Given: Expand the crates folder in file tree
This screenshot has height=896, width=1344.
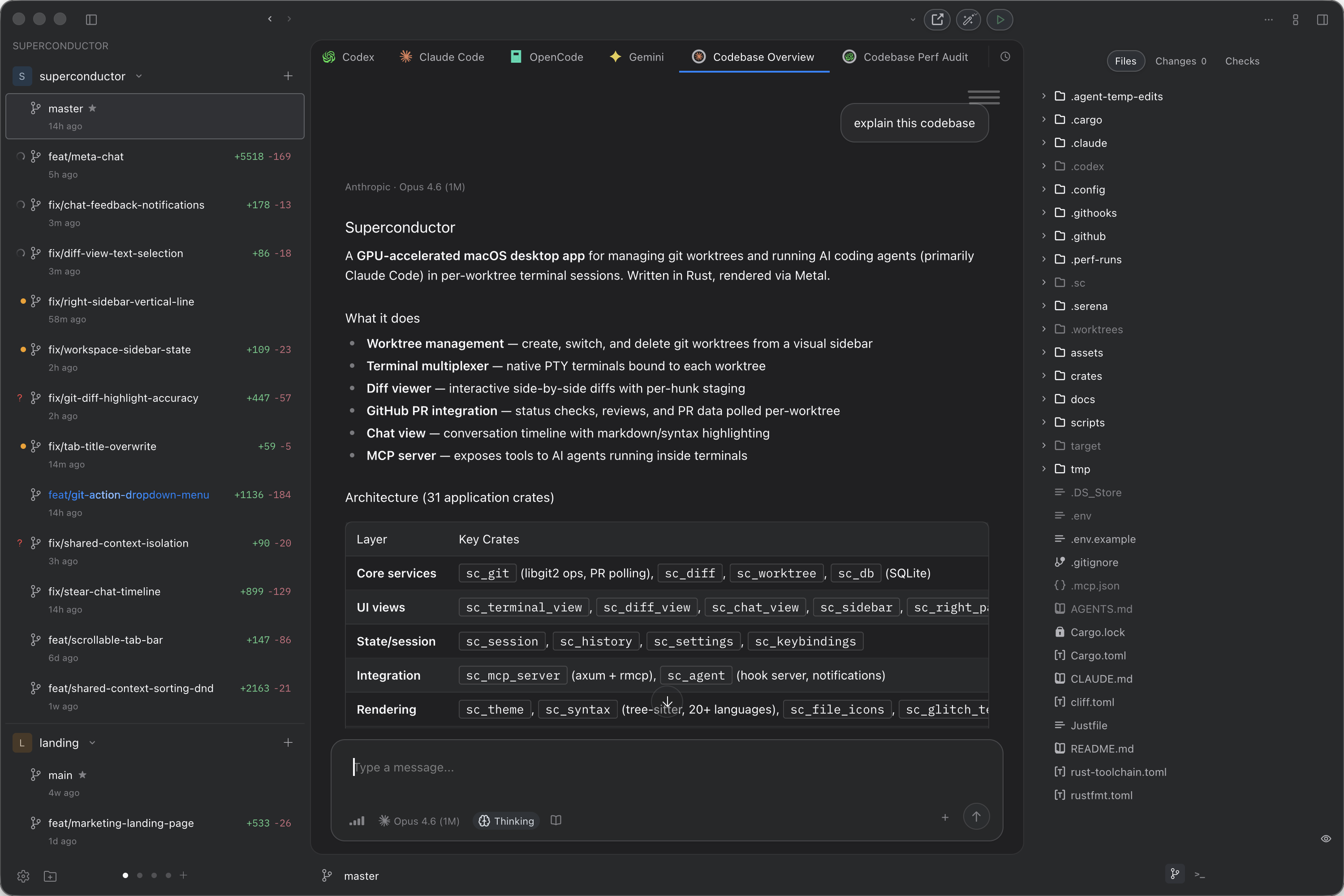Looking at the screenshot, I should pos(1044,375).
